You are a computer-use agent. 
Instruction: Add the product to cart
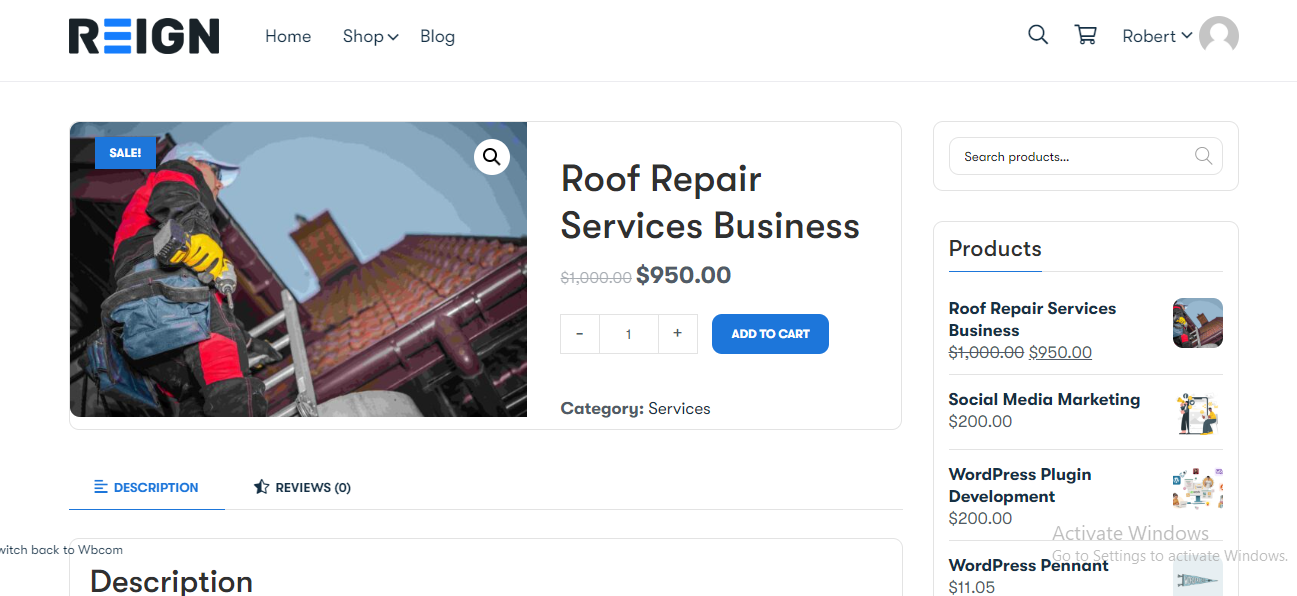(x=770, y=334)
